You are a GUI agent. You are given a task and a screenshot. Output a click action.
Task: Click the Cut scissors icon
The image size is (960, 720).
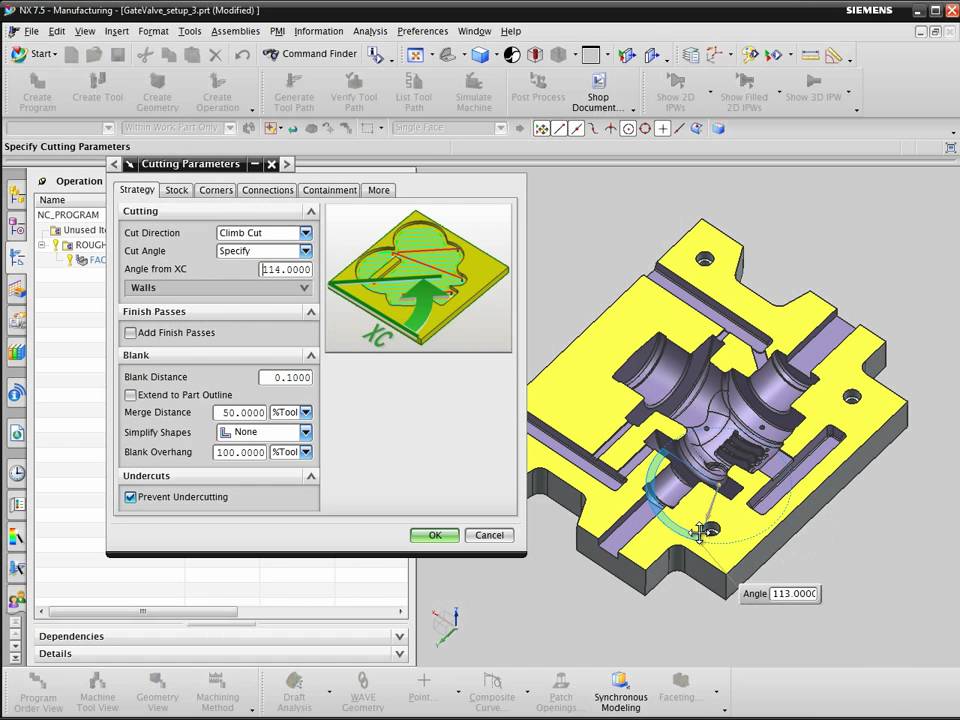[145, 55]
